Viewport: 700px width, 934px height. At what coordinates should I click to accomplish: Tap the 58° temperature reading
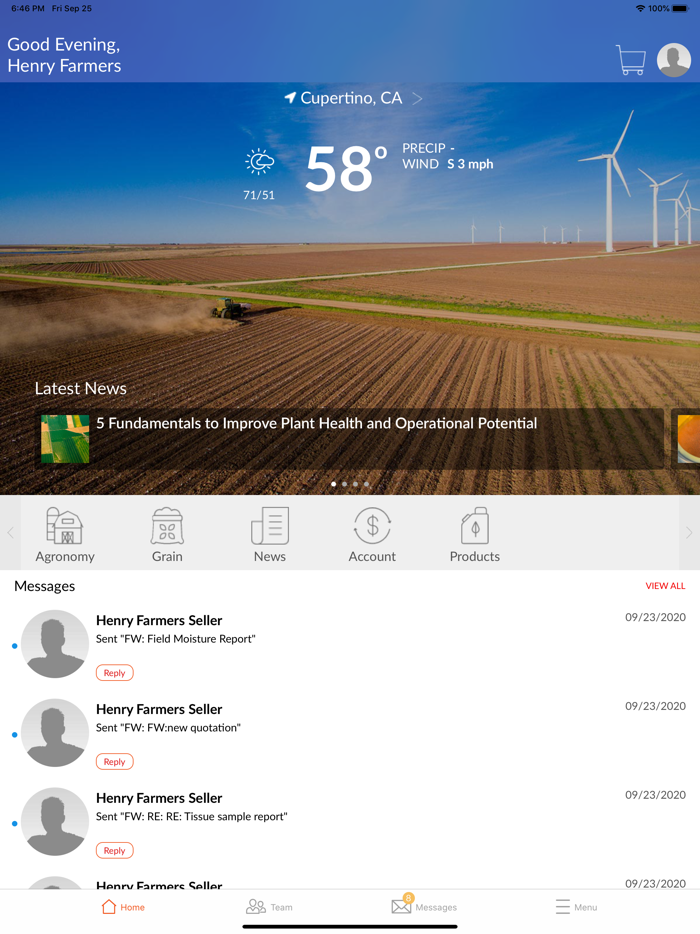click(346, 170)
